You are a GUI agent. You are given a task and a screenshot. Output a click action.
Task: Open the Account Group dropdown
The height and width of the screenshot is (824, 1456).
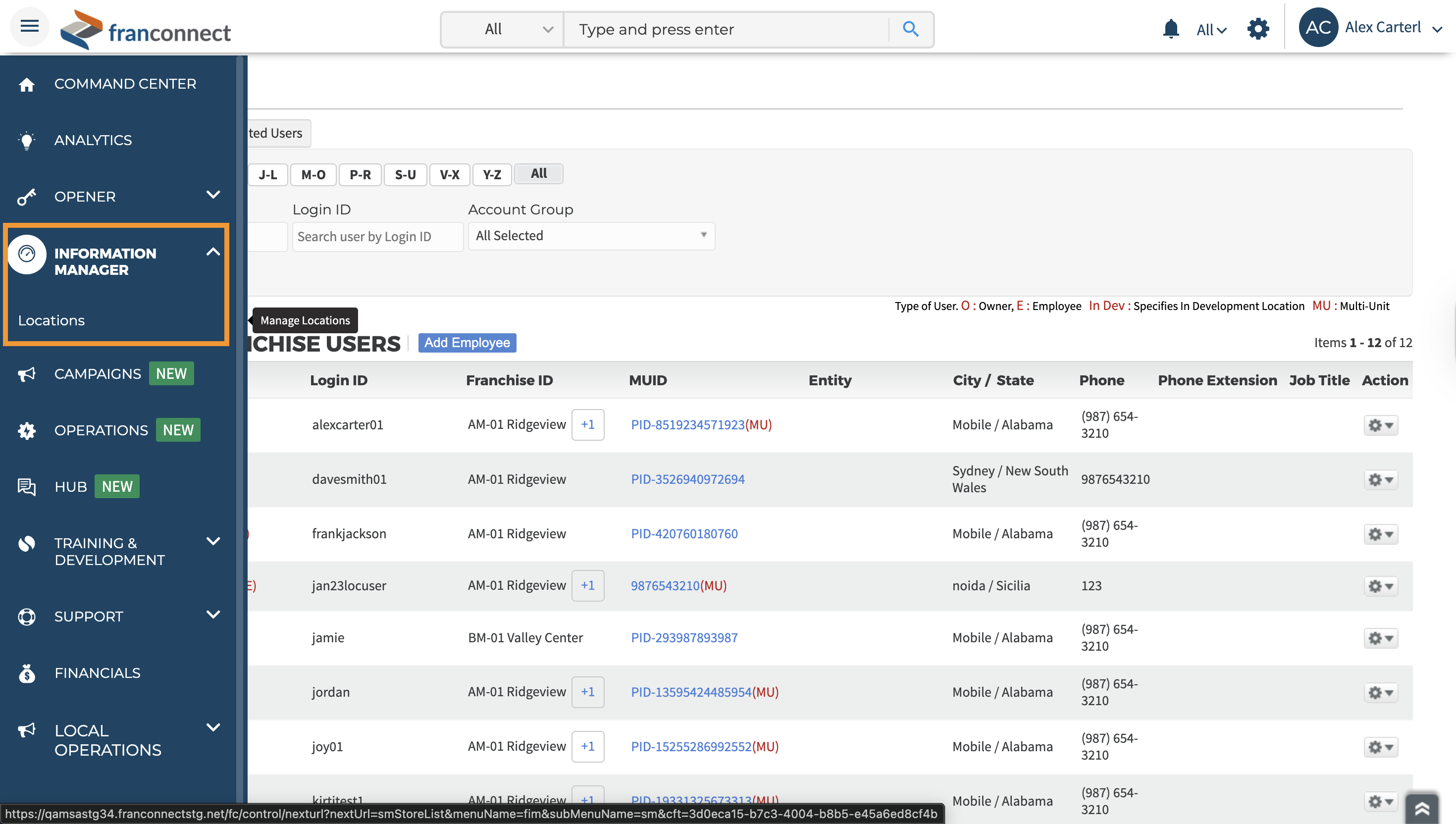pos(591,236)
